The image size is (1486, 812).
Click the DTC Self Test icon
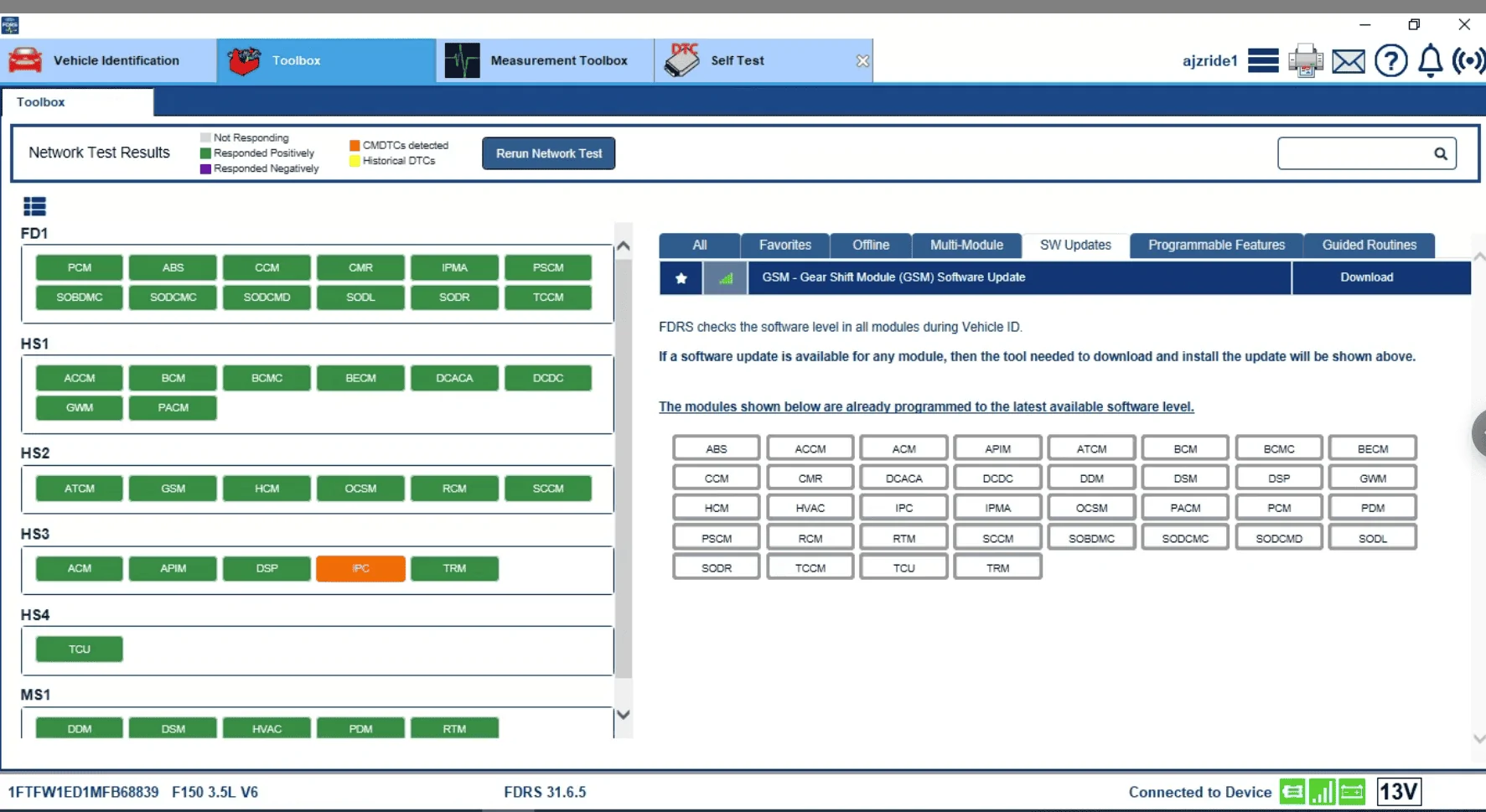(683, 60)
